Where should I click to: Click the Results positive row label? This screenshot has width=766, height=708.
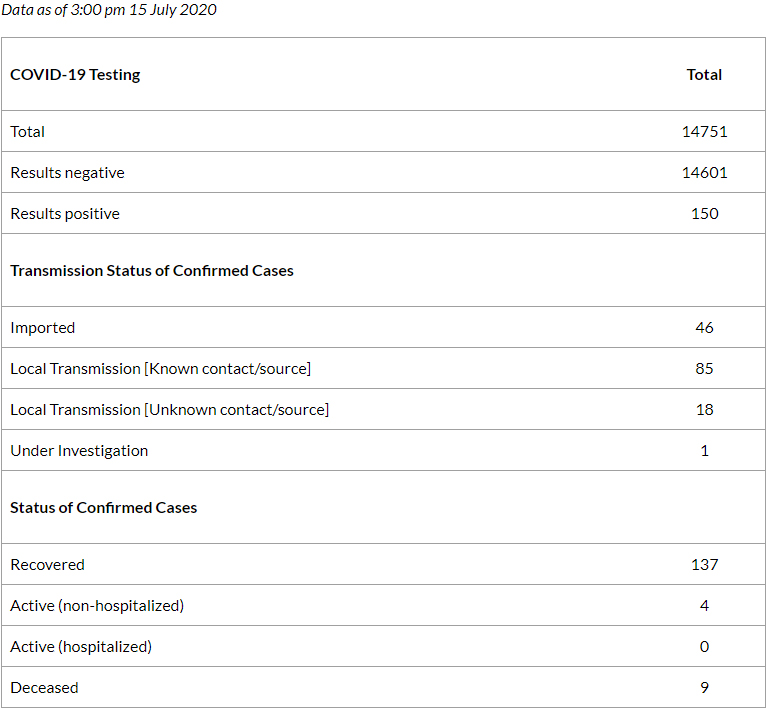pos(65,214)
